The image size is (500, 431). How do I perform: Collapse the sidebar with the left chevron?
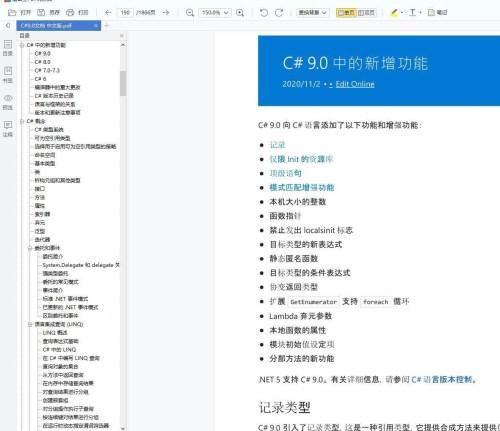7,25
